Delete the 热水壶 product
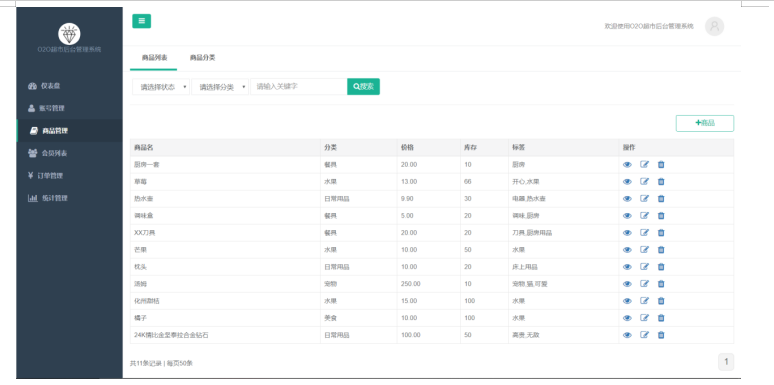Image resolution: width=774 pixels, height=385 pixels. tap(661, 198)
